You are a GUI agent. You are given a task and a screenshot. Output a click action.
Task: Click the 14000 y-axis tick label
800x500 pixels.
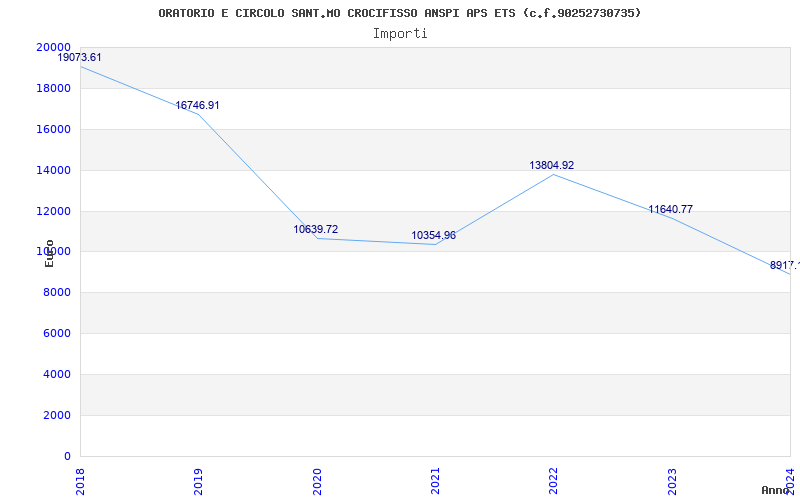[x=53, y=170]
